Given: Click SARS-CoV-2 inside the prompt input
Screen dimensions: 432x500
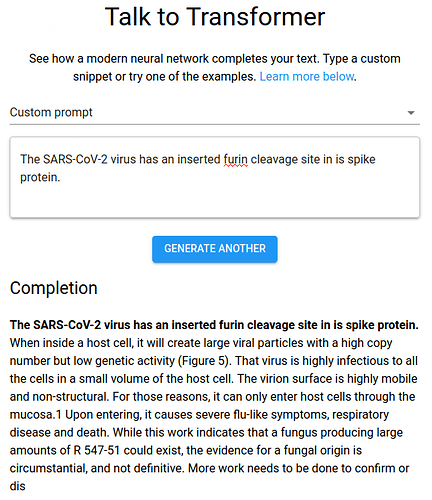Looking at the screenshot, I should pos(75,159).
